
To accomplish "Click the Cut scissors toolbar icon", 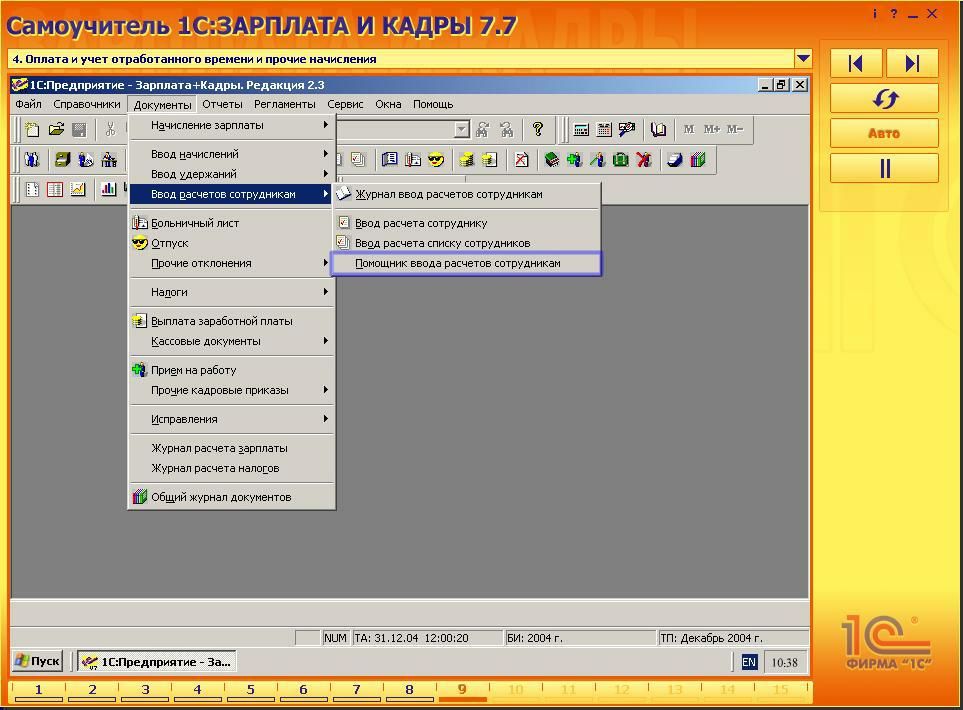I will 111,129.
